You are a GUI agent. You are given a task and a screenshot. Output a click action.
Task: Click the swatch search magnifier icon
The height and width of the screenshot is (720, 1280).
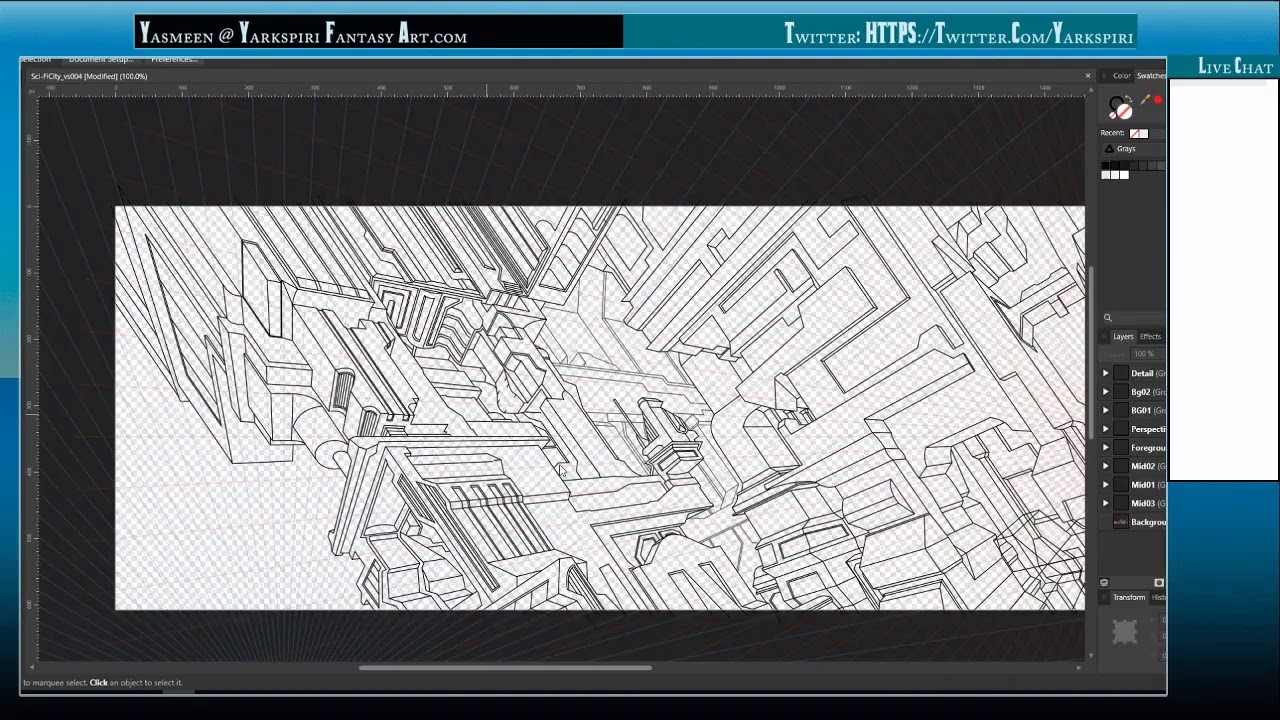[1107, 318]
